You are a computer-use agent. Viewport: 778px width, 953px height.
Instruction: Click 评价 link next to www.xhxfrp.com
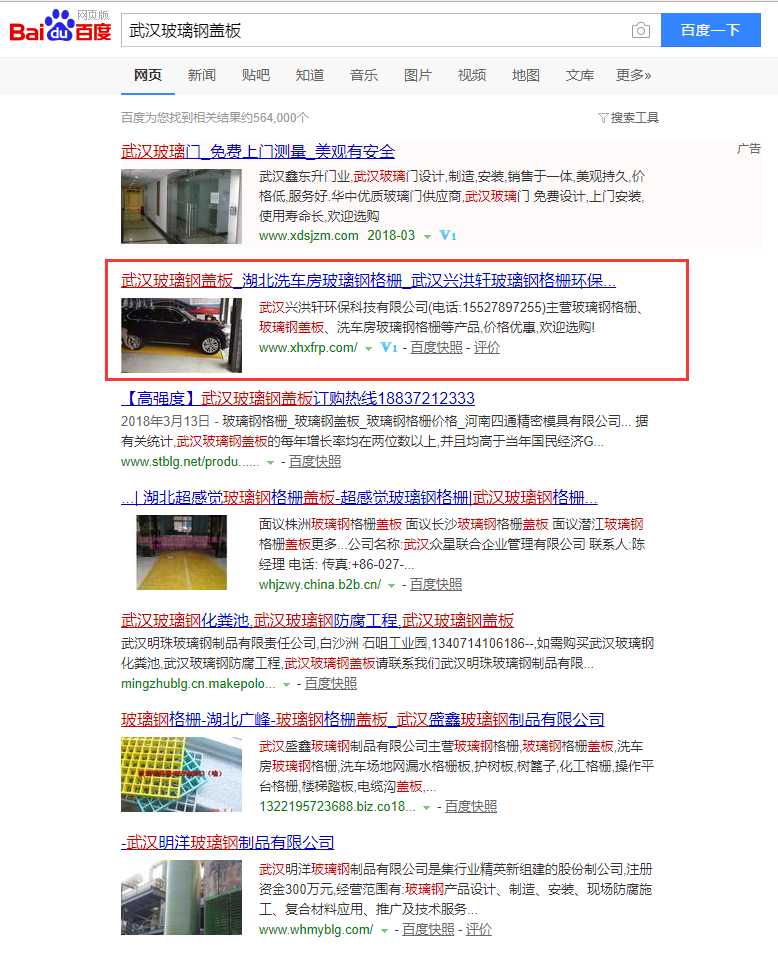click(487, 348)
